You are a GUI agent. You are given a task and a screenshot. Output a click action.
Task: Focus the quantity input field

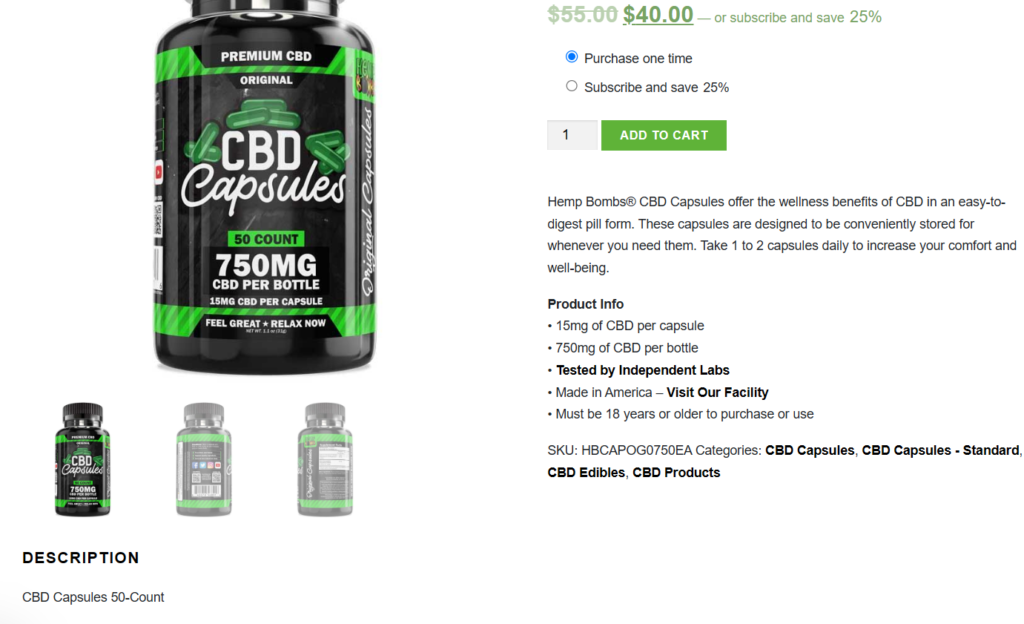tap(572, 135)
